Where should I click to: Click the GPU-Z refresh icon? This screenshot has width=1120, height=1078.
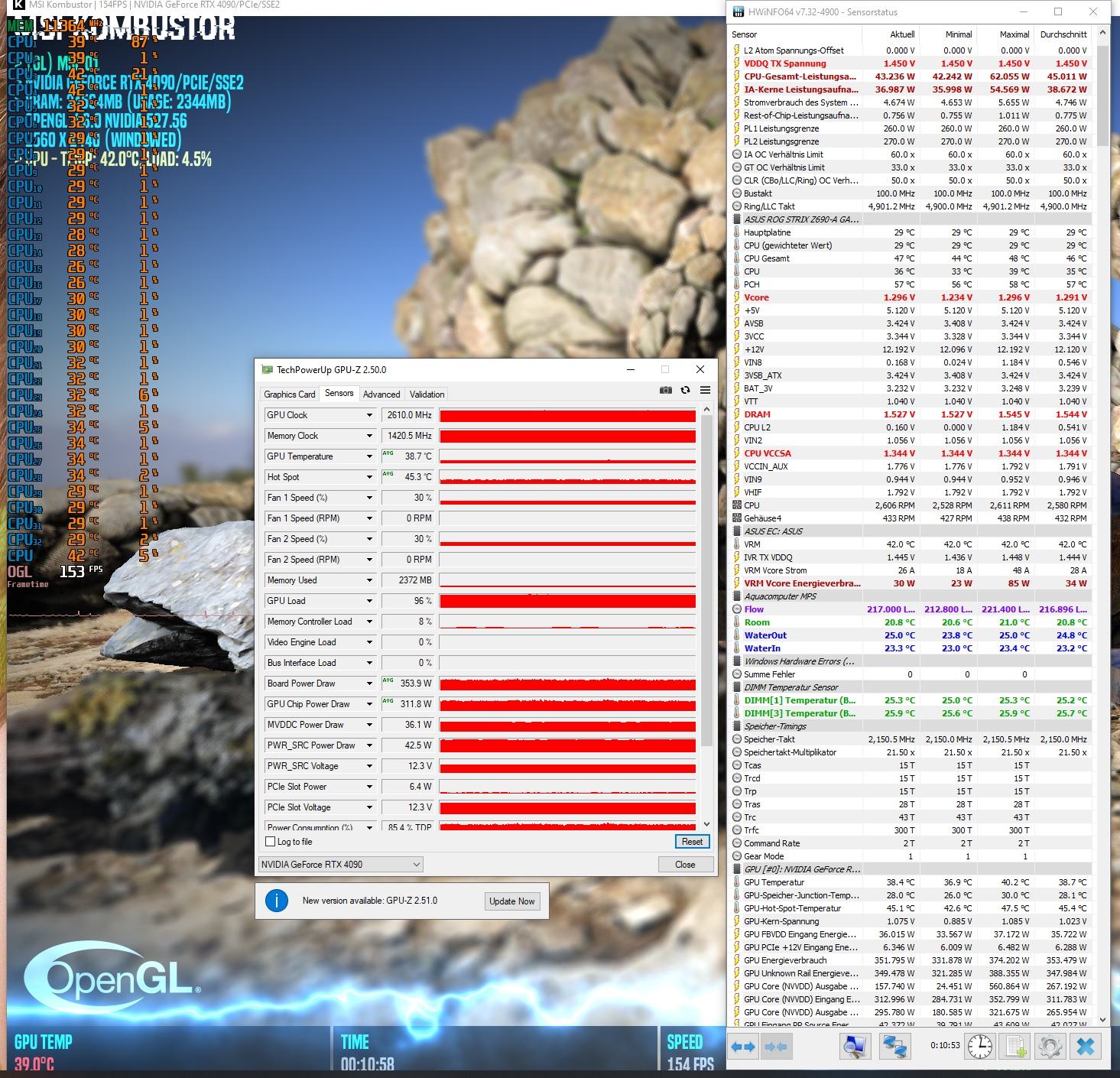[686, 390]
